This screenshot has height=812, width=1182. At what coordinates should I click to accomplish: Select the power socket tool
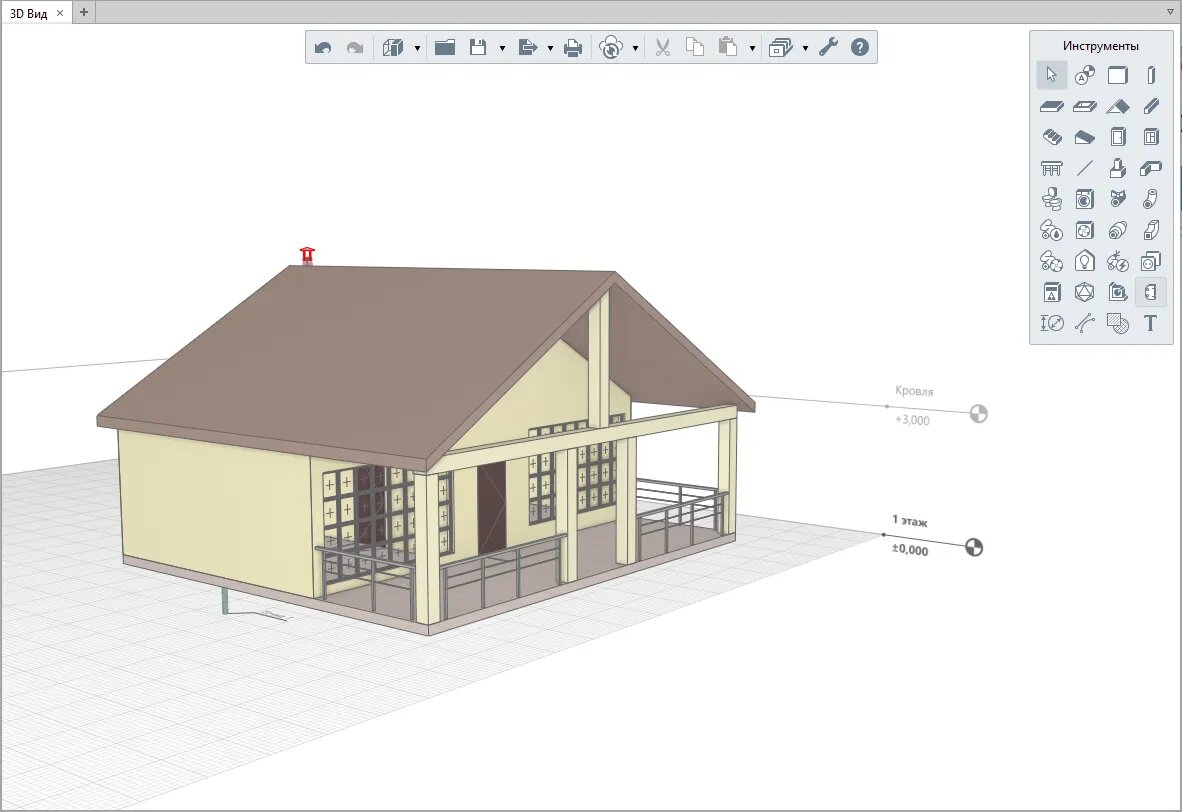[1151, 262]
